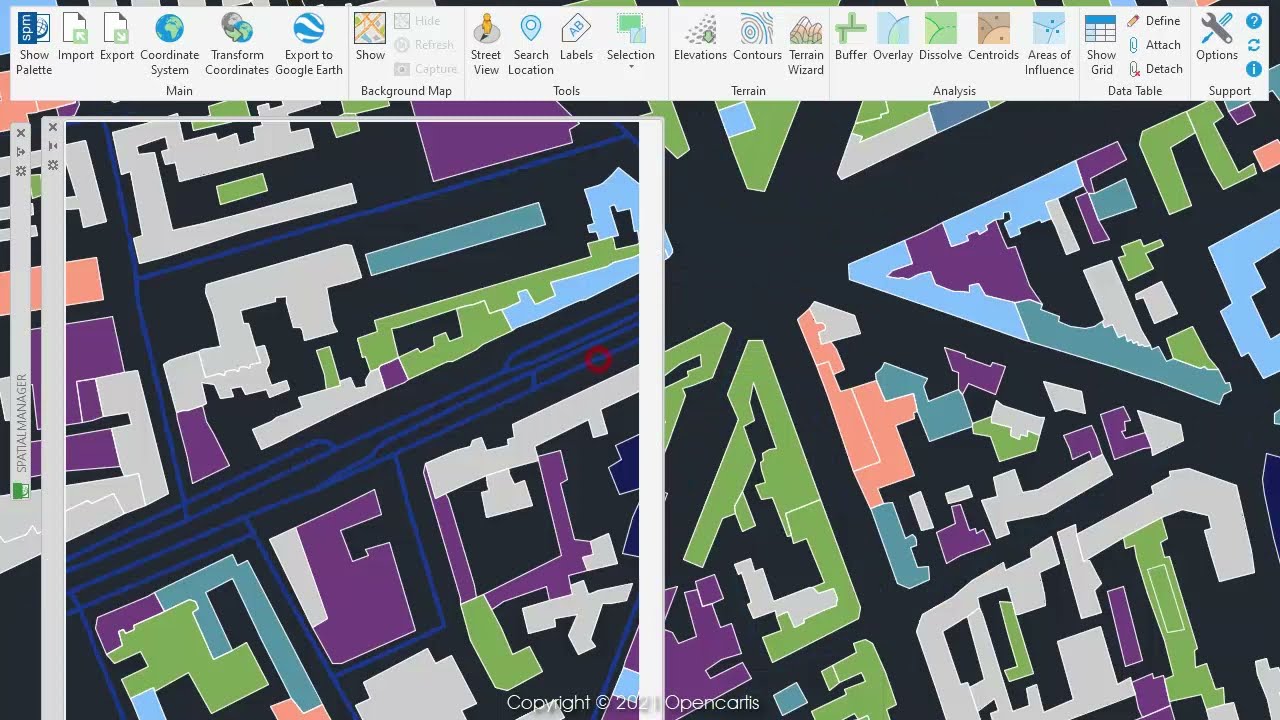Open help question mark icon
Viewport: 1280px width, 720px height.
point(1254,21)
